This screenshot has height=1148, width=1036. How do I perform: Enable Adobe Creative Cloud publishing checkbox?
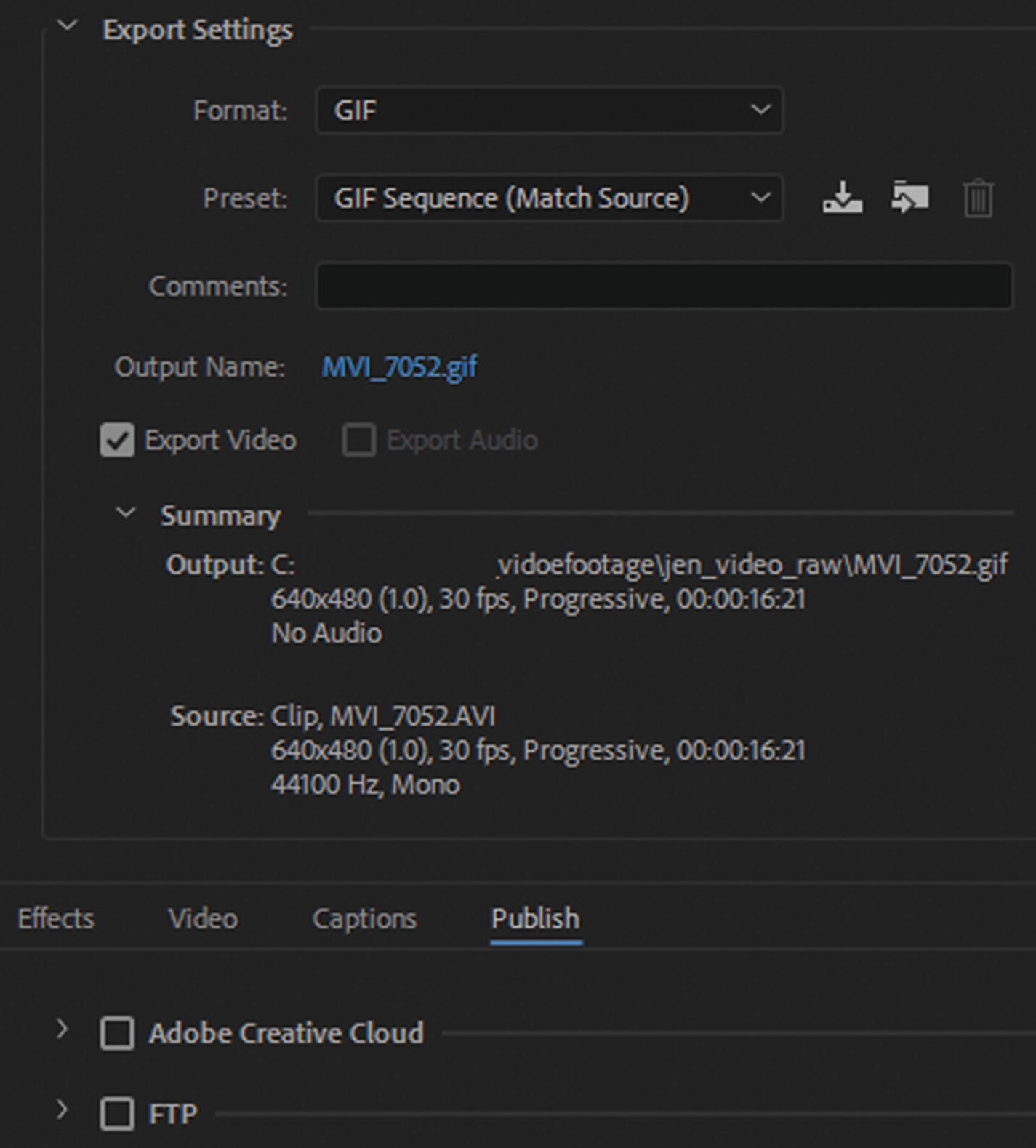pyautogui.click(x=117, y=1033)
